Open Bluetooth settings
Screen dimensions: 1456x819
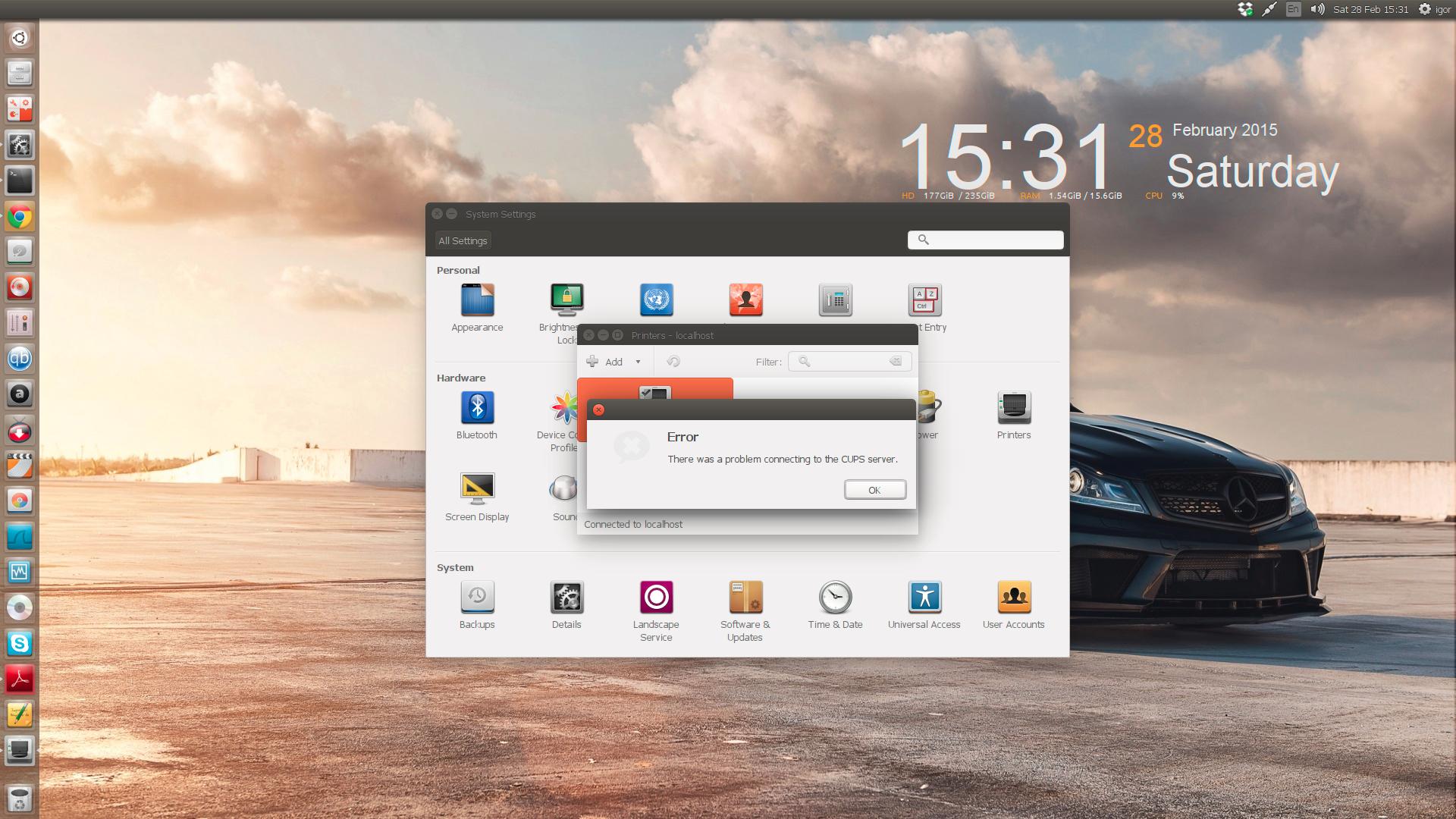pyautogui.click(x=477, y=408)
